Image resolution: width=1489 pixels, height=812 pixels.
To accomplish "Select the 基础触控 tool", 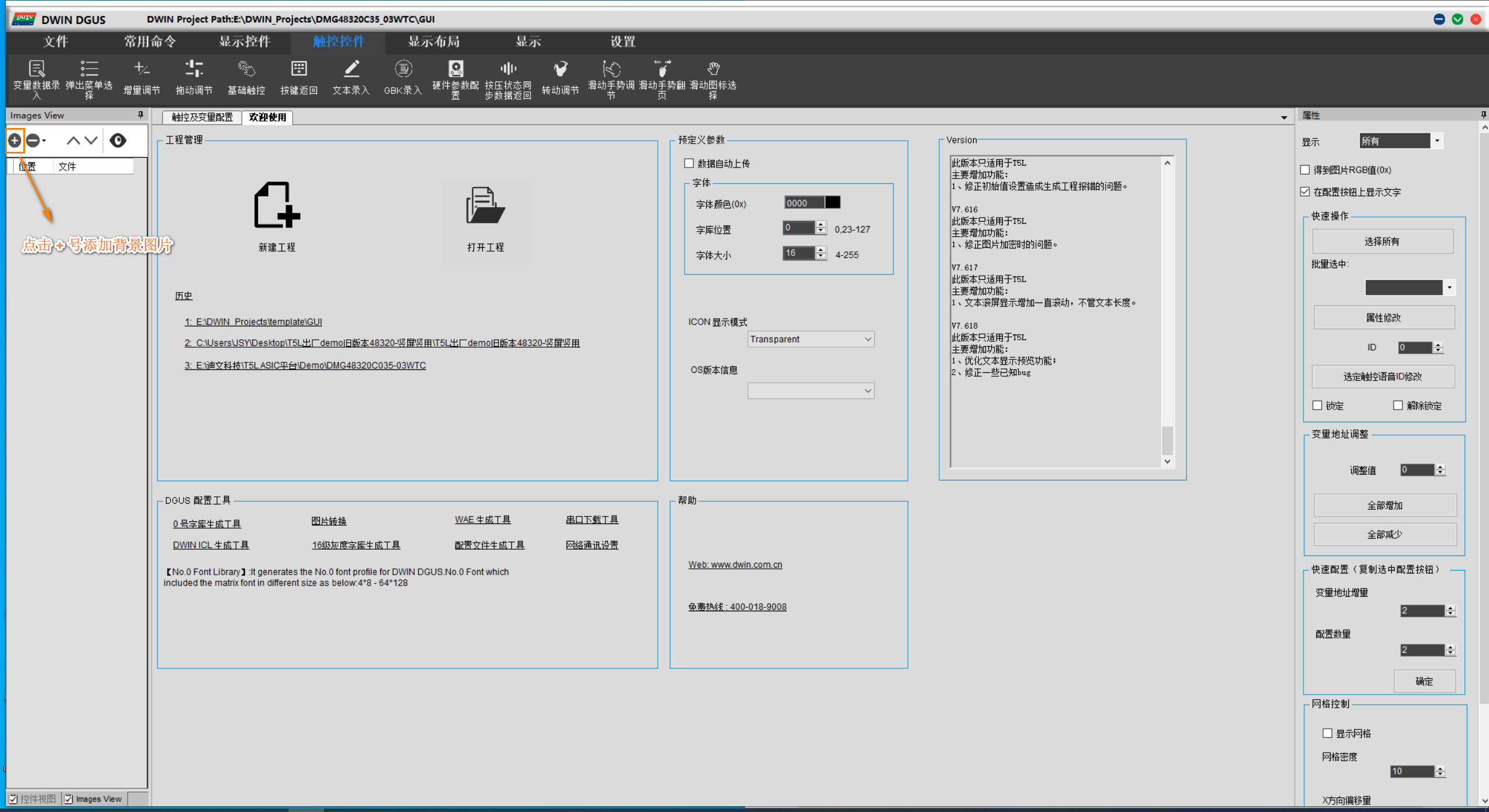I will [x=246, y=78].
